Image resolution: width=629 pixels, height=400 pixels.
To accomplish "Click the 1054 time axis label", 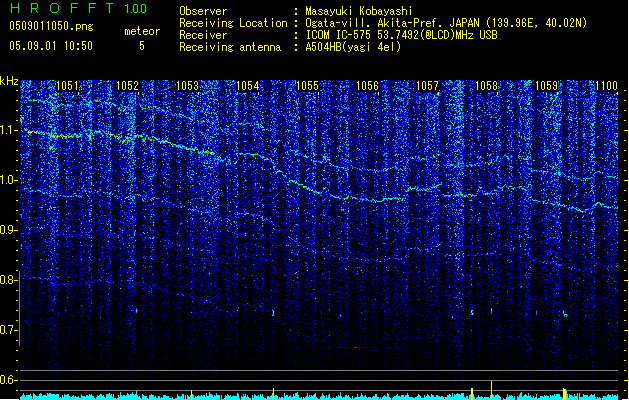I will (x=248, y=86).
